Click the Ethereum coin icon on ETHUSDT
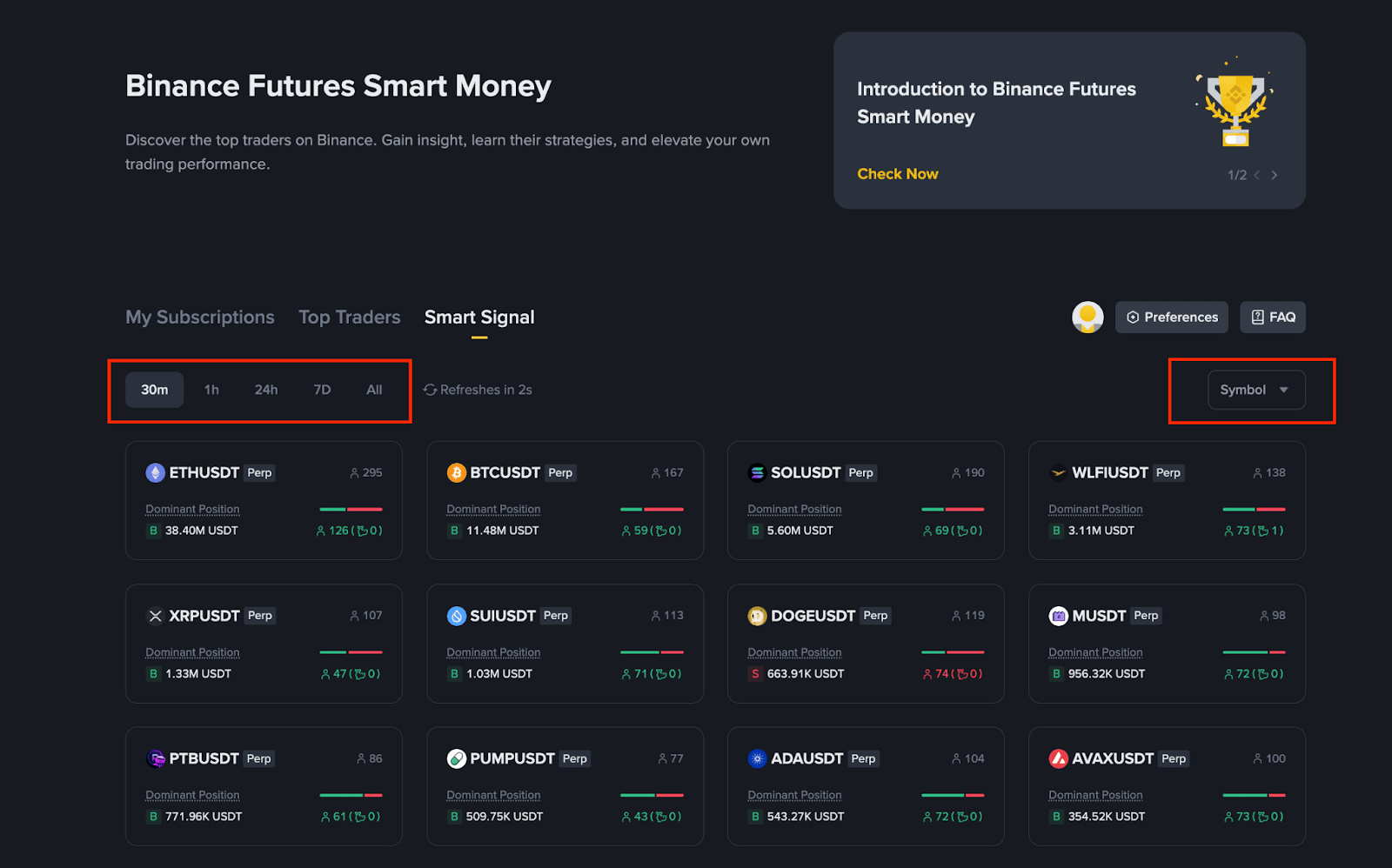The image size is (1392, 868). (155, 472)
